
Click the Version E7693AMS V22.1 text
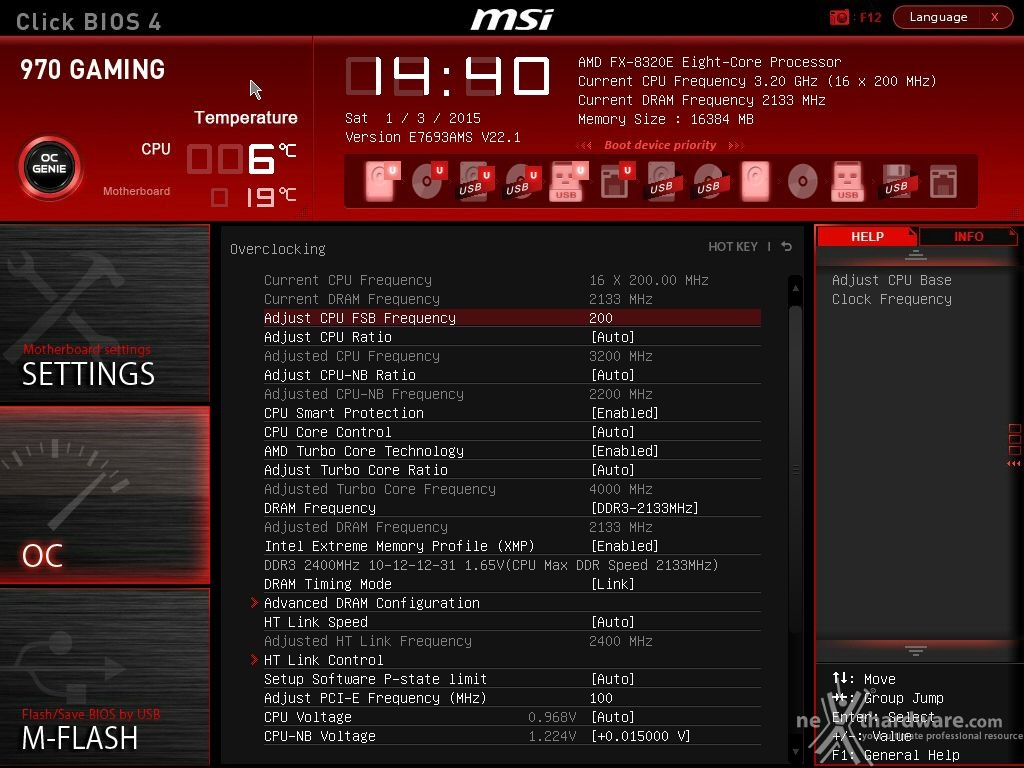tap(432, 137)
